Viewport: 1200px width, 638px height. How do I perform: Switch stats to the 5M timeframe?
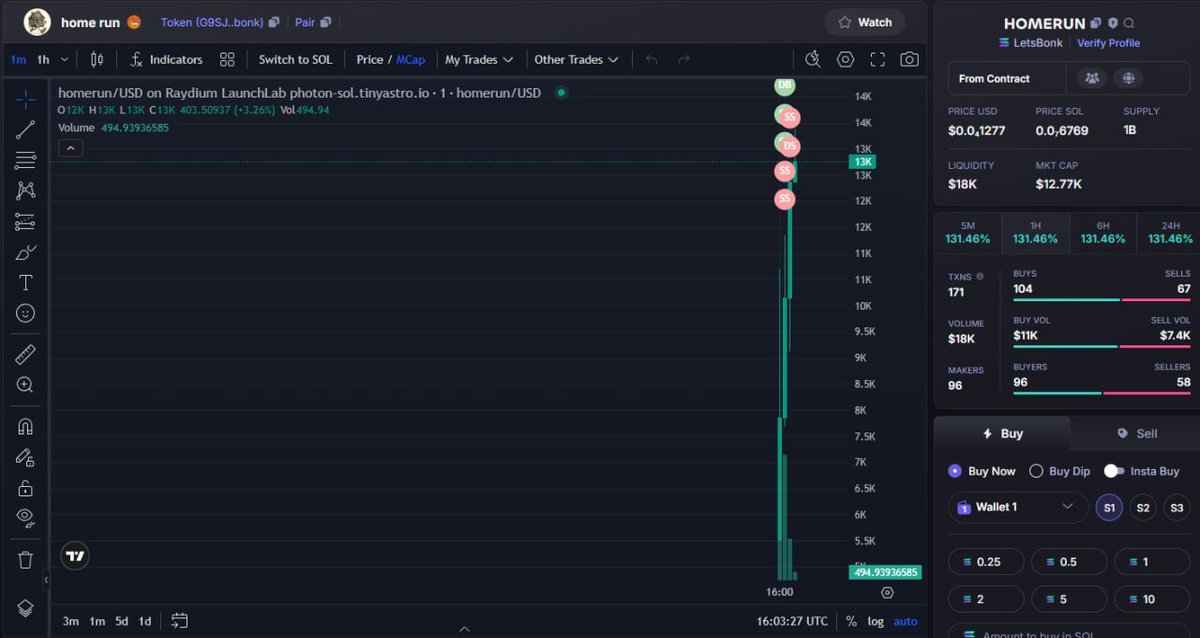tap(967, 232)
